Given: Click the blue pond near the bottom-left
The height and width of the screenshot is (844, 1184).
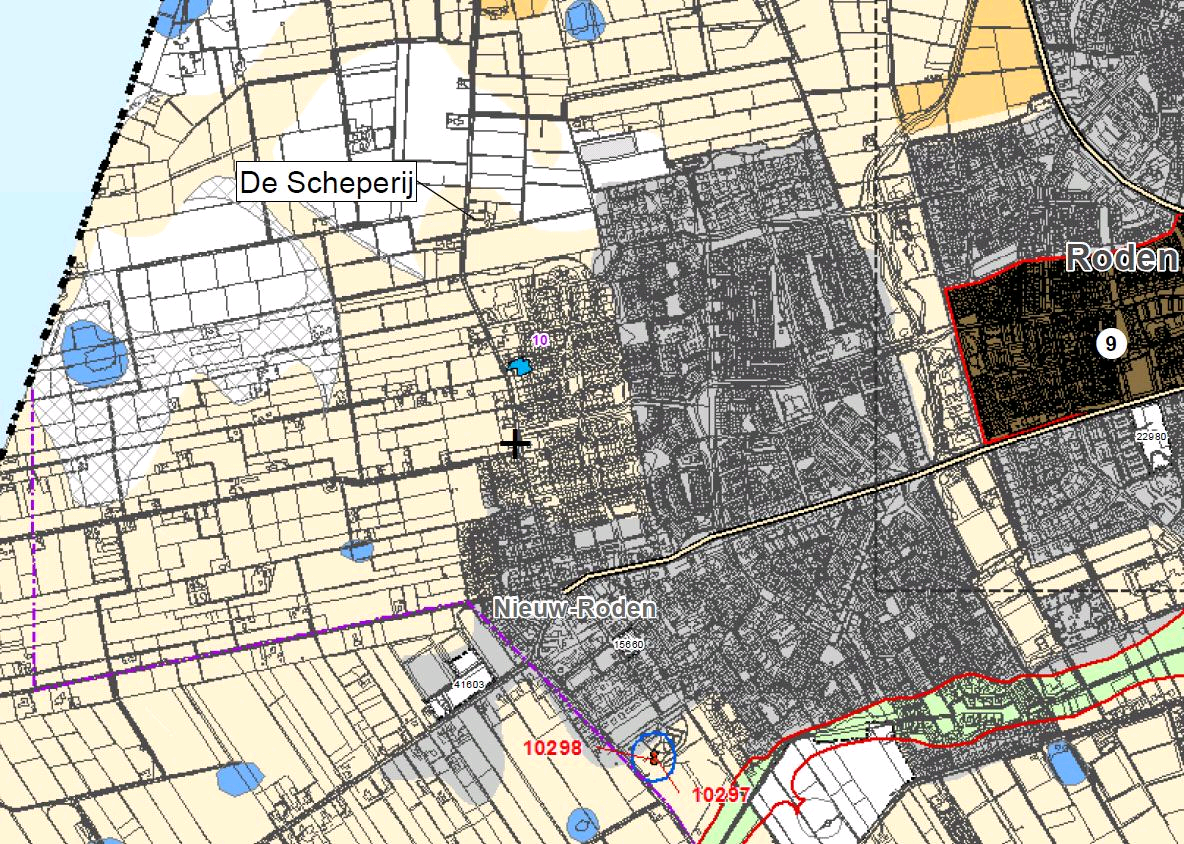Looking at the screenshot, I should pos(239,777).
